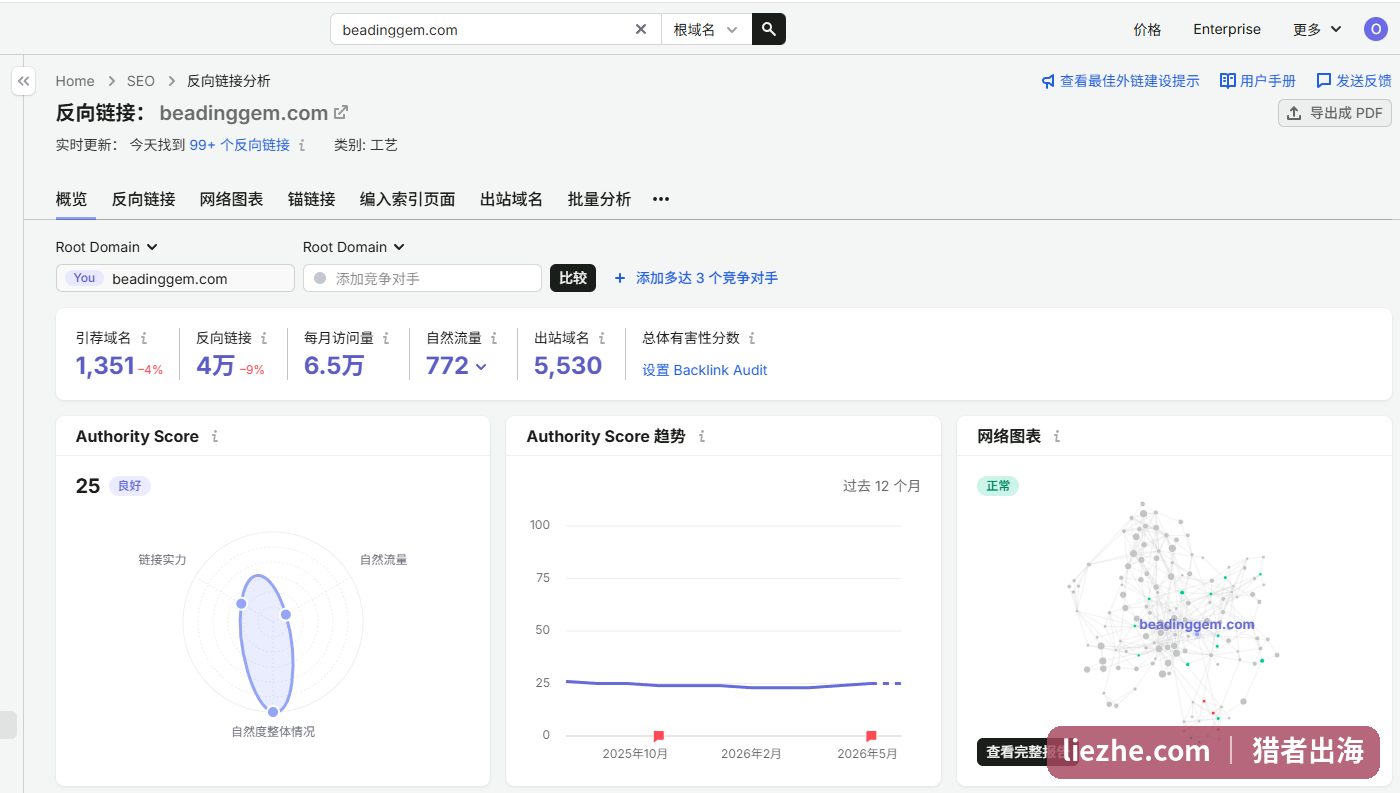Open the 批量分析 tab
This screenshot has height=793, width=1400.
[600, 199]
